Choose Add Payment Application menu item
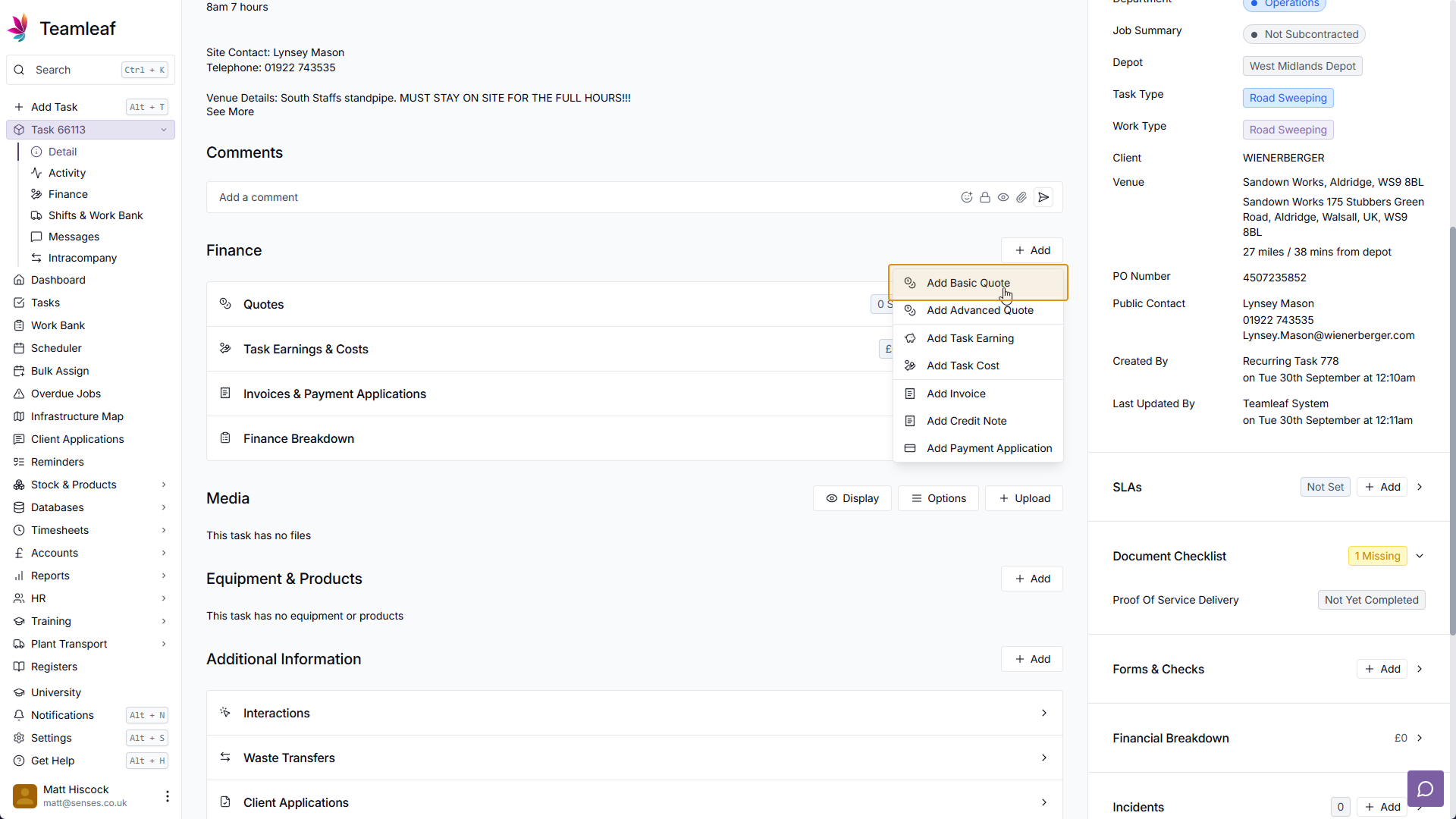Image resolution: width=1456 pixels, height=819 pixels. (989, 448)
